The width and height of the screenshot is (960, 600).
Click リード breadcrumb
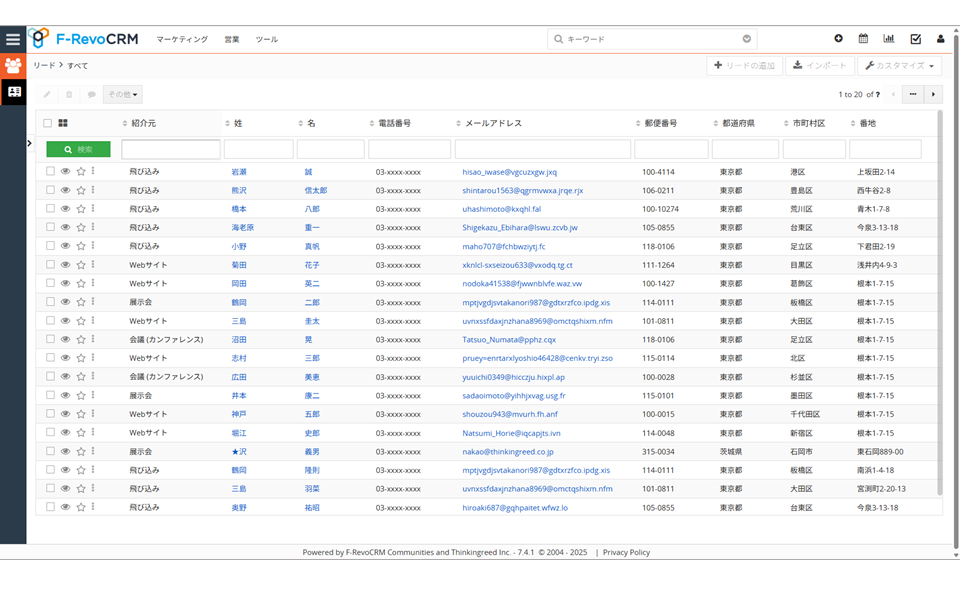[44, 66]
